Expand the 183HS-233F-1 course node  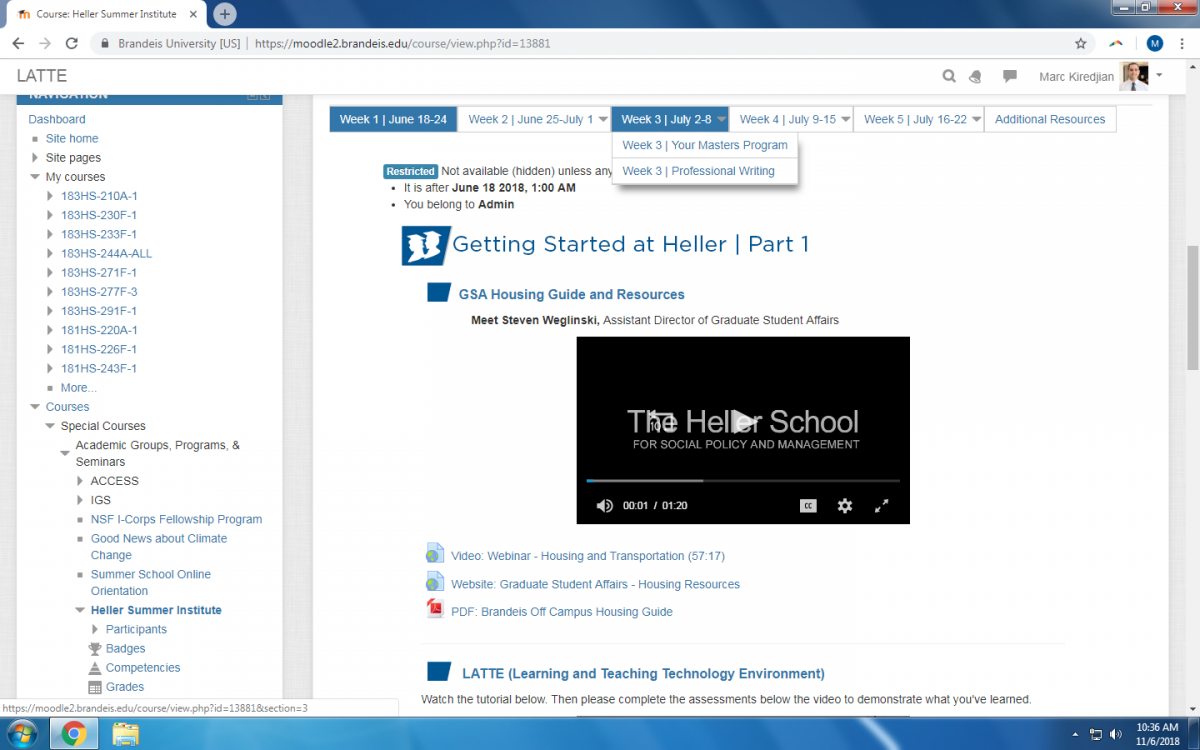(x=51, y=234)
